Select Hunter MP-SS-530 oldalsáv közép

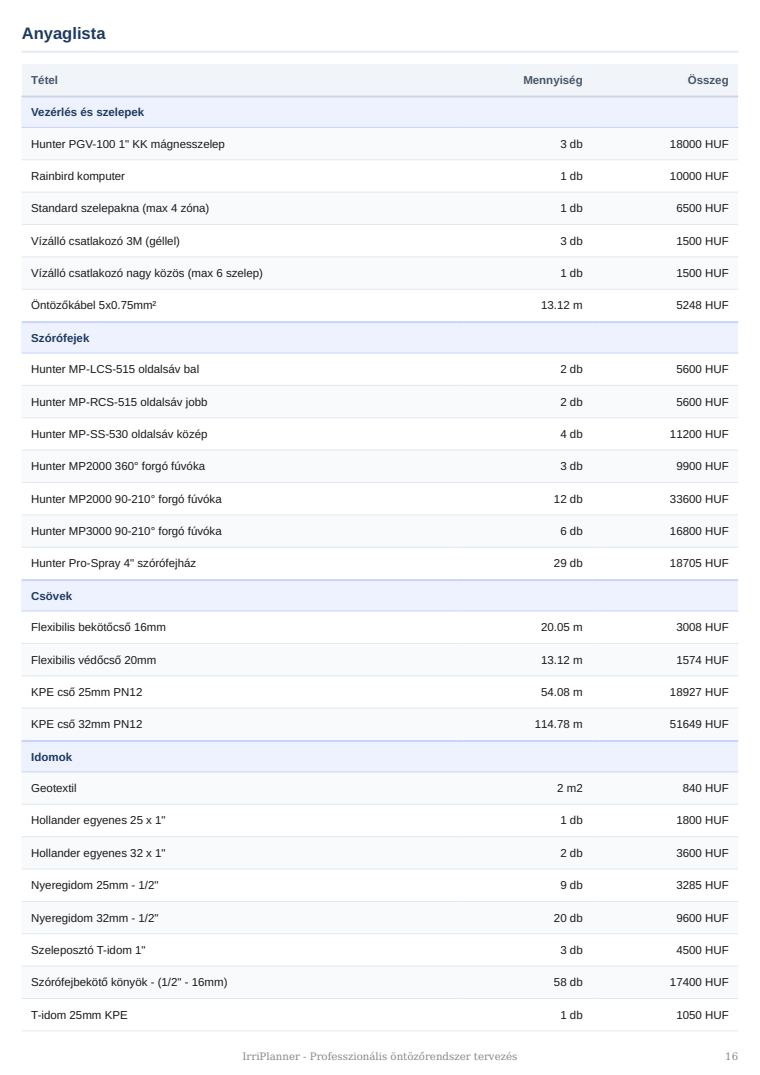click(119, 434)
